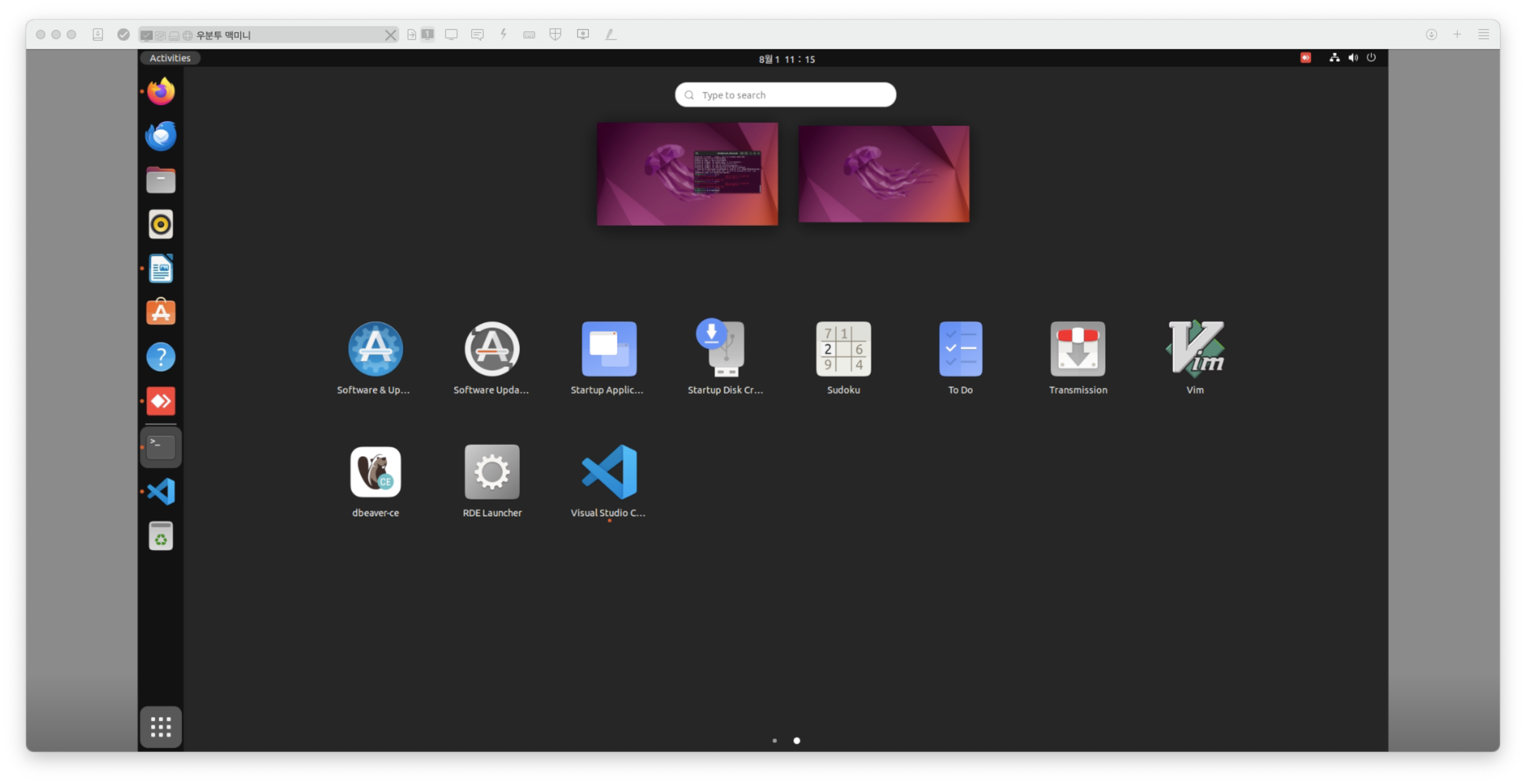Screen dimensions: 1526x784
Task: Launch dbeaver-ce database tool
Action: point(375,473)
